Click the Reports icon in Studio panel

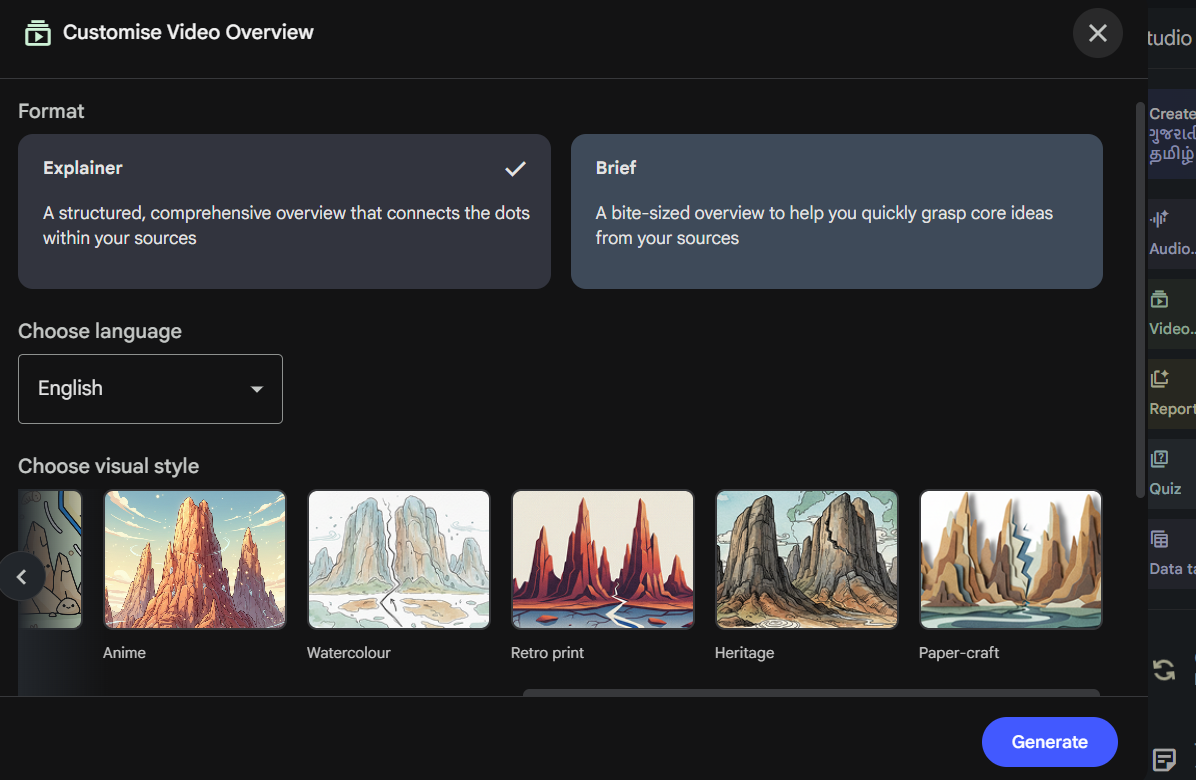coord(1159,379)
